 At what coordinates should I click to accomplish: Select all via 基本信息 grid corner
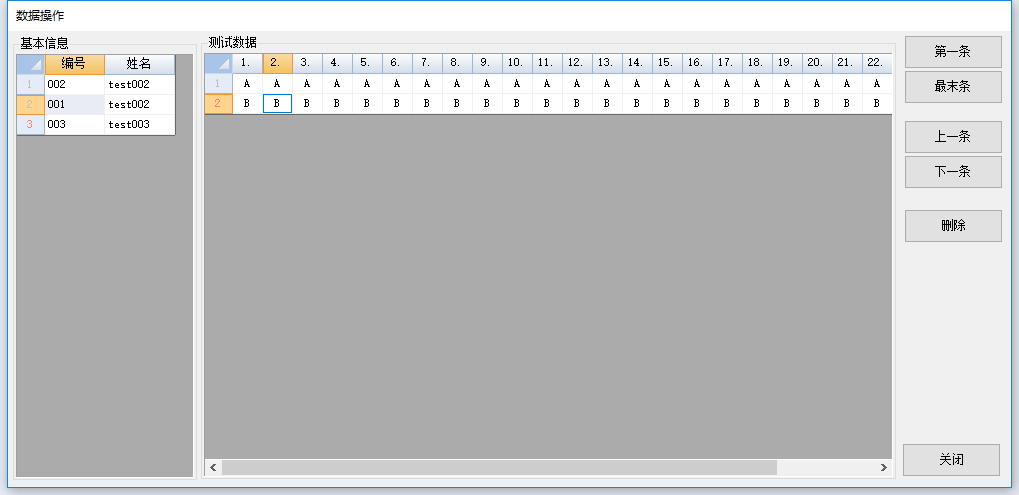pos(31,64)
